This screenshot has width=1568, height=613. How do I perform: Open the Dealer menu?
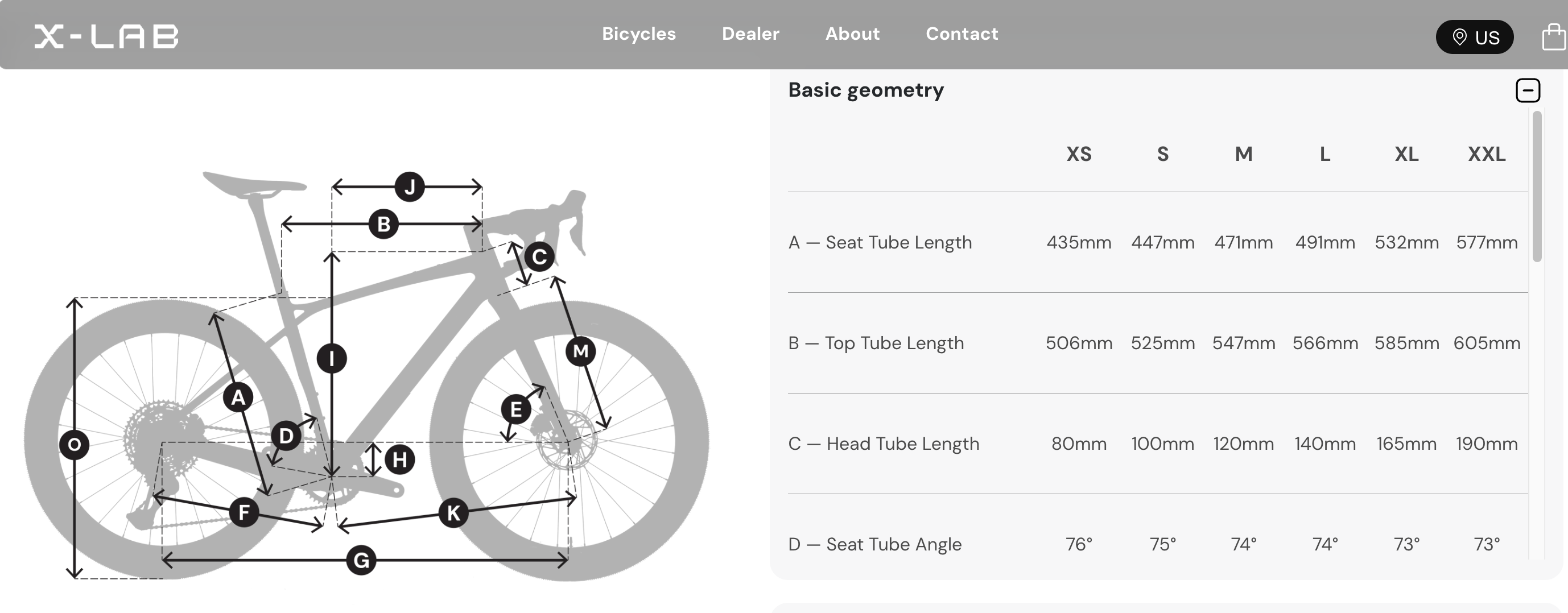[x=750, y=34]
